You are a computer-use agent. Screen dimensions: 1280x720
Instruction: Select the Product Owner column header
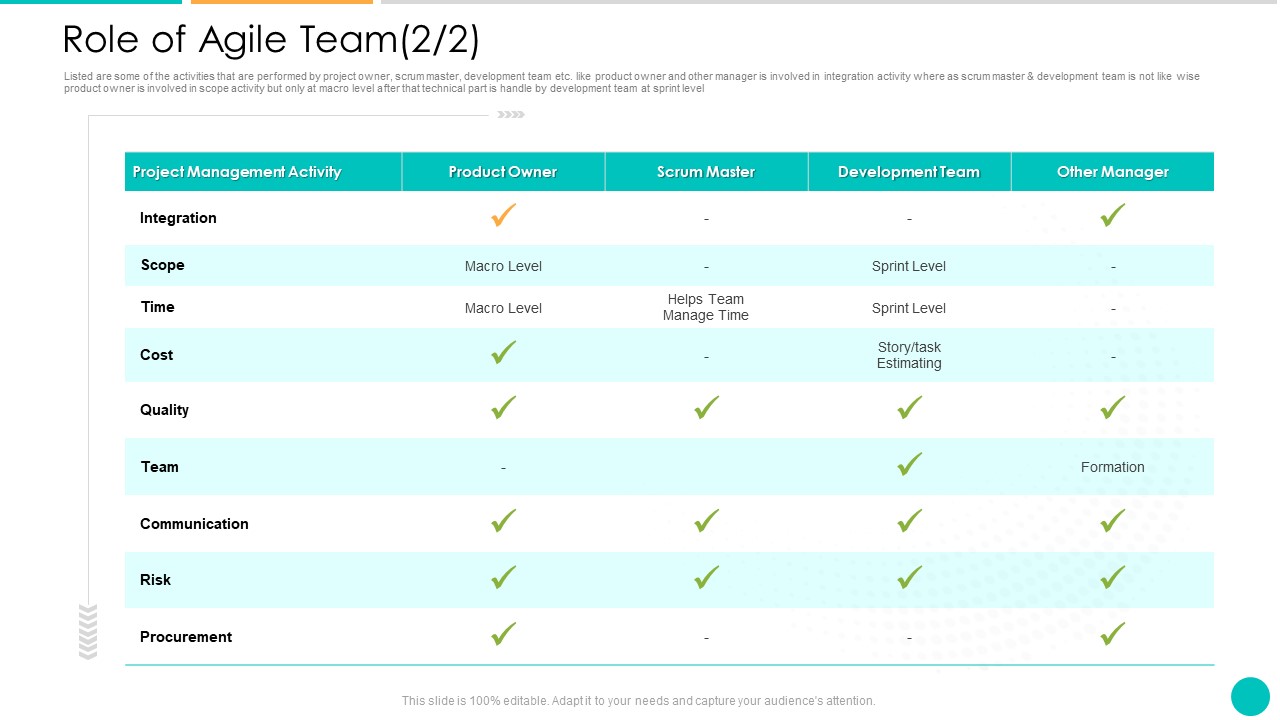point(503,172)
